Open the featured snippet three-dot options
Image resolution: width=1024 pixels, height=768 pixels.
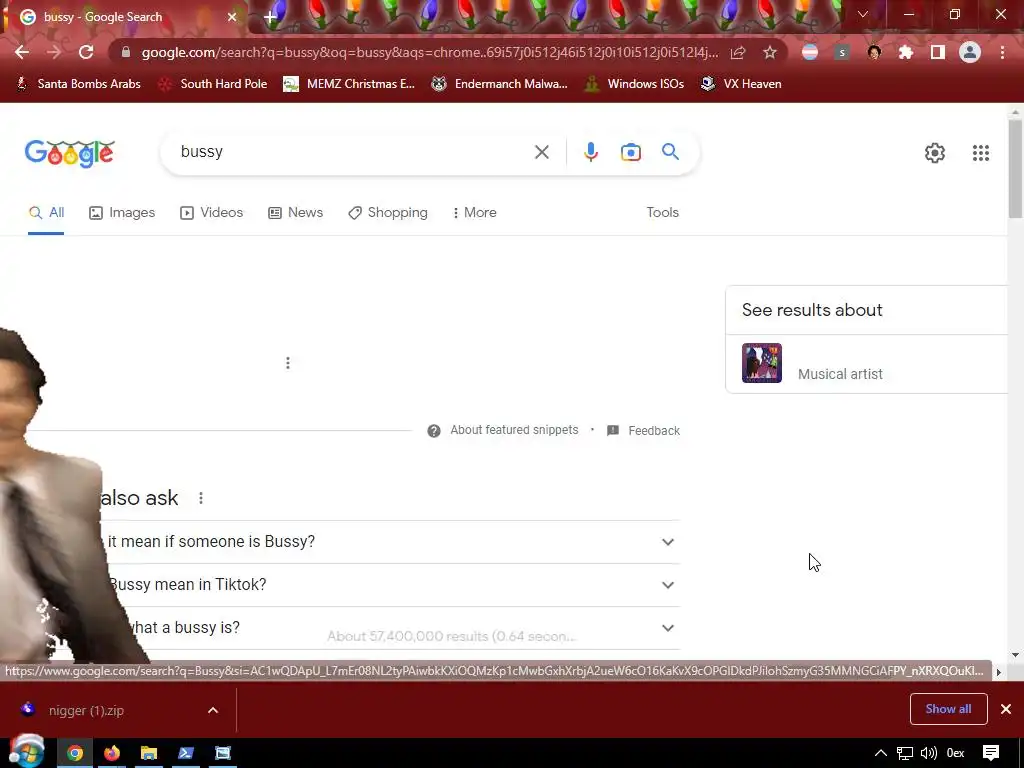coord(287,362)
